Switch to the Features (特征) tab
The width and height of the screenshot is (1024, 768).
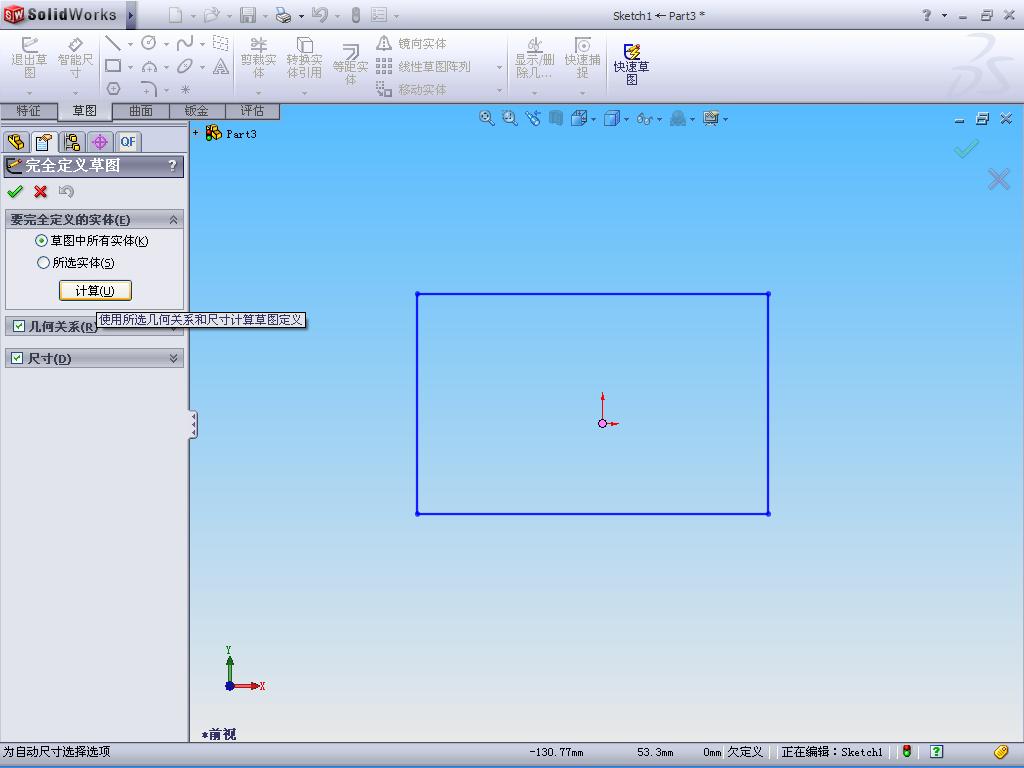pyautogui.click(x=29, y=110)
